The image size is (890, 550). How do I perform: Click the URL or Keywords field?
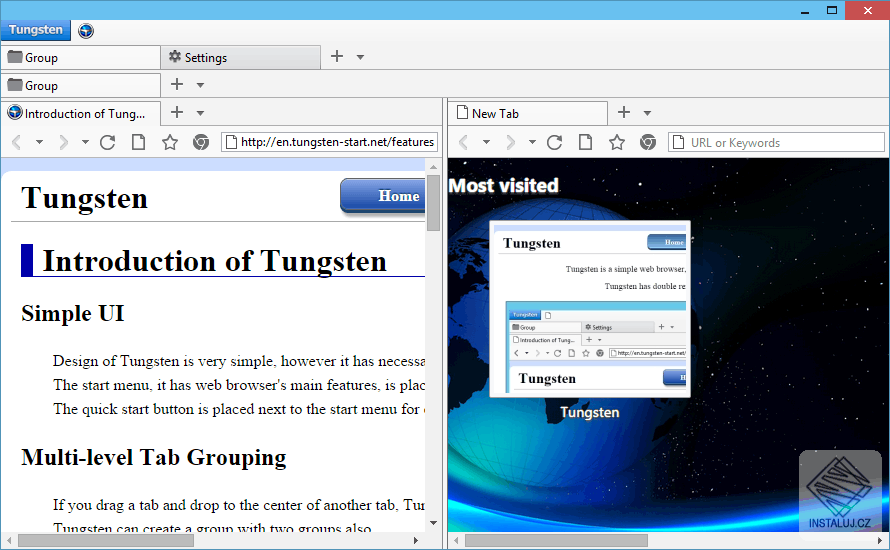[x=776, y=142]
